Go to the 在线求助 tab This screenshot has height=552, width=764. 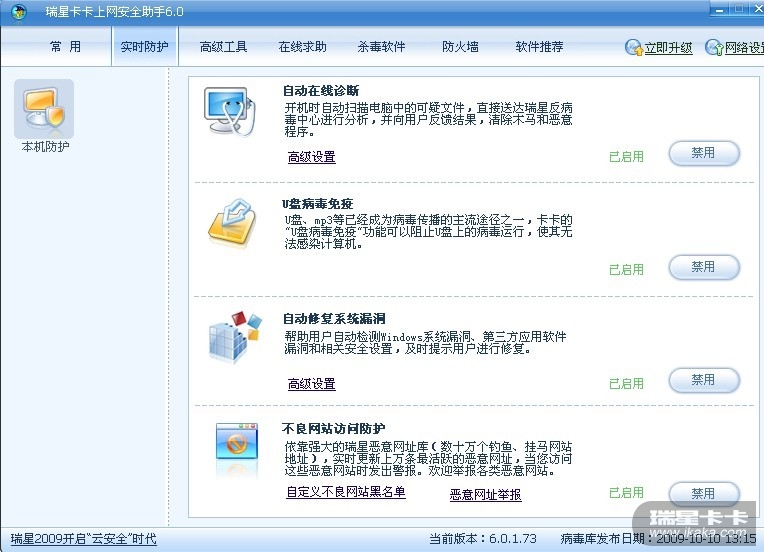click(x=303, y=47)
